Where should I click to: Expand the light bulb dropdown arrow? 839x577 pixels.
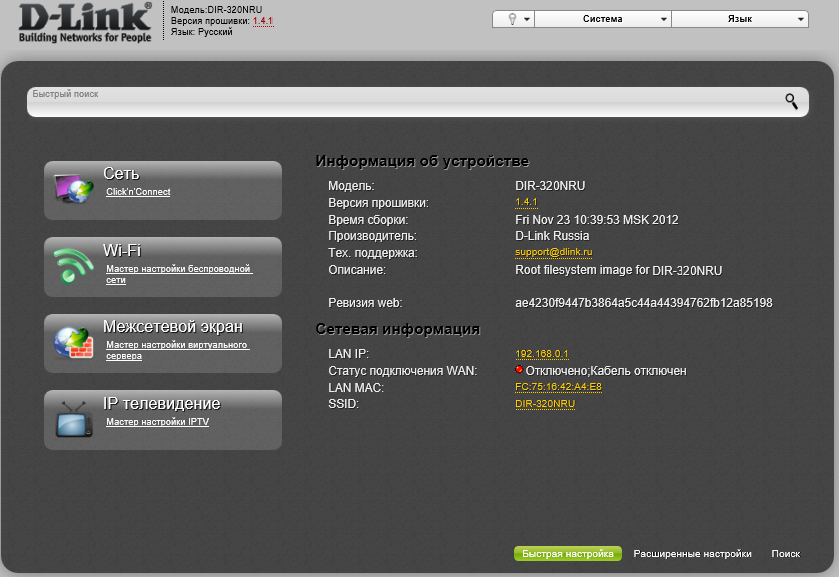(x=526, y=19)
